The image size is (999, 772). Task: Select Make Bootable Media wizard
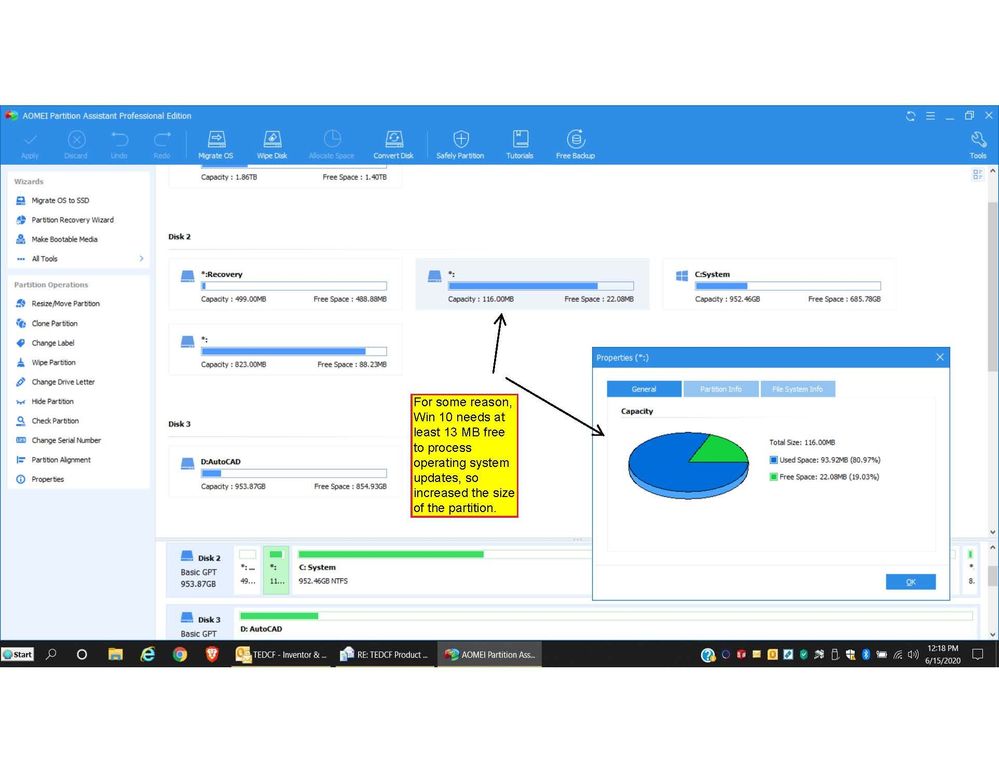coord(64,239)
